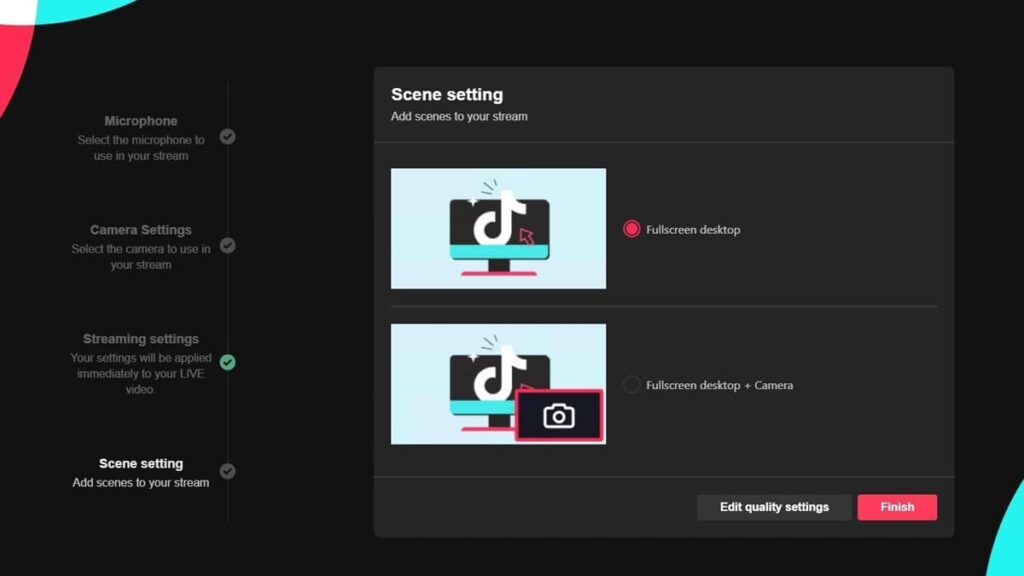Click the red Finish button
Image resolution: width=1024 pixels, height=576 pixels.
(x=897, y=507)
